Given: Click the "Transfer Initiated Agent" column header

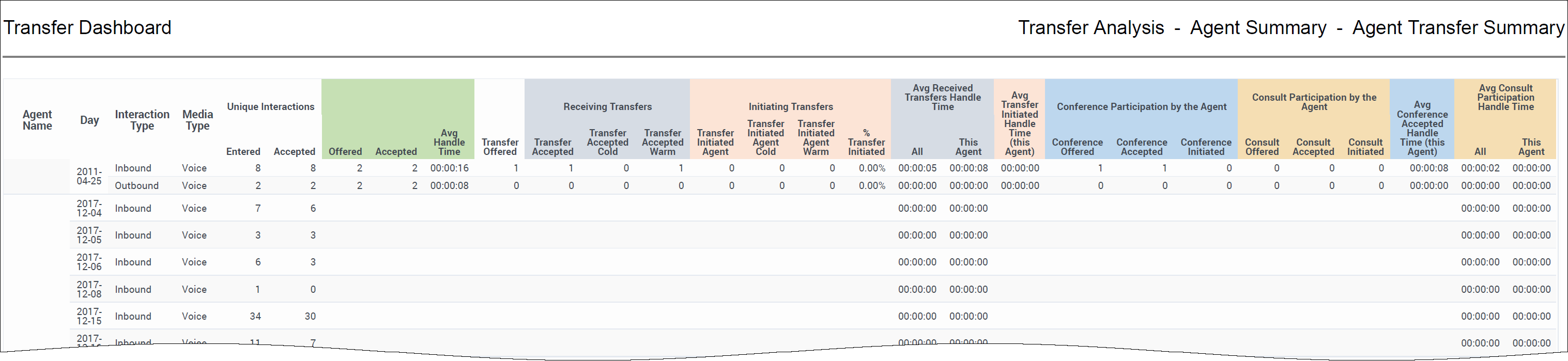Looking at the screenshot, I should tap(715, 143).
